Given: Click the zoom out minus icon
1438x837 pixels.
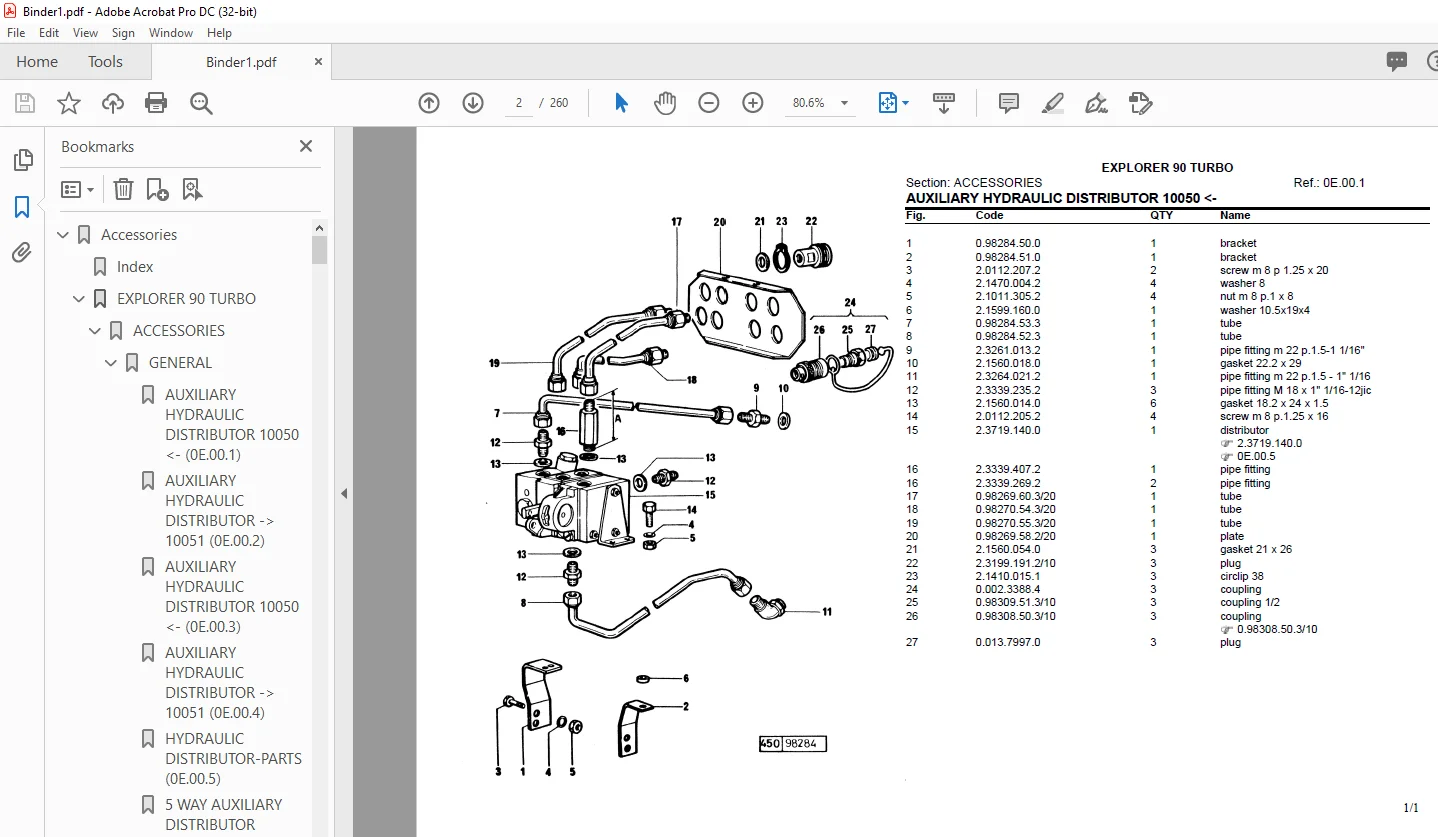Looking at the screenshot, I should tap(709, 103).
